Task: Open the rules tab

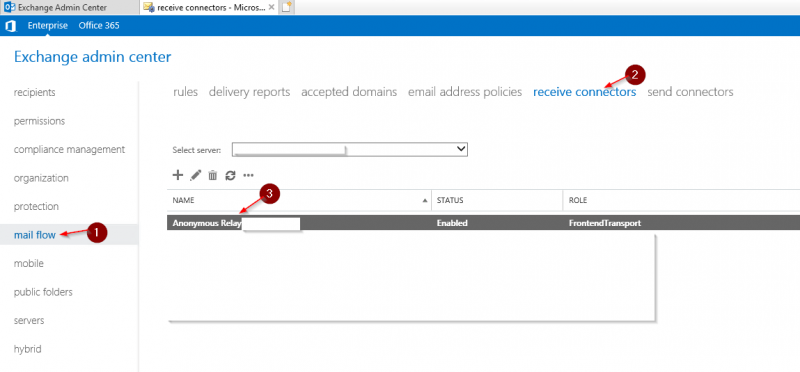Action: tap(186, 92)
